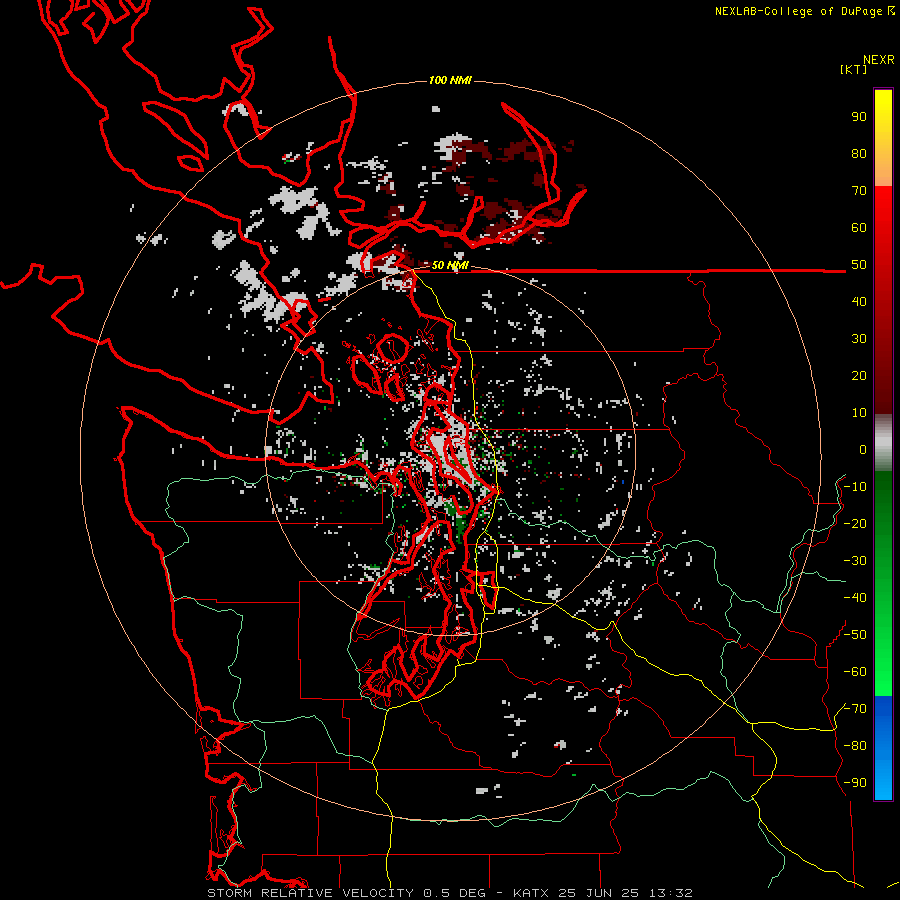Click the 10 value on the velocity scale
Image resolution: width=900 pixels, height=900 pixels.
(x=859, y=413)
